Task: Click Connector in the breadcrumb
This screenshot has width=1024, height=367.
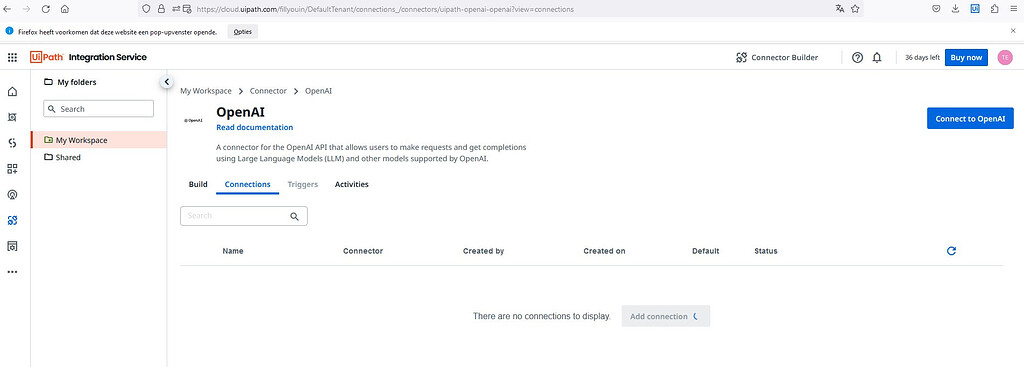Action: coord(268,91)
